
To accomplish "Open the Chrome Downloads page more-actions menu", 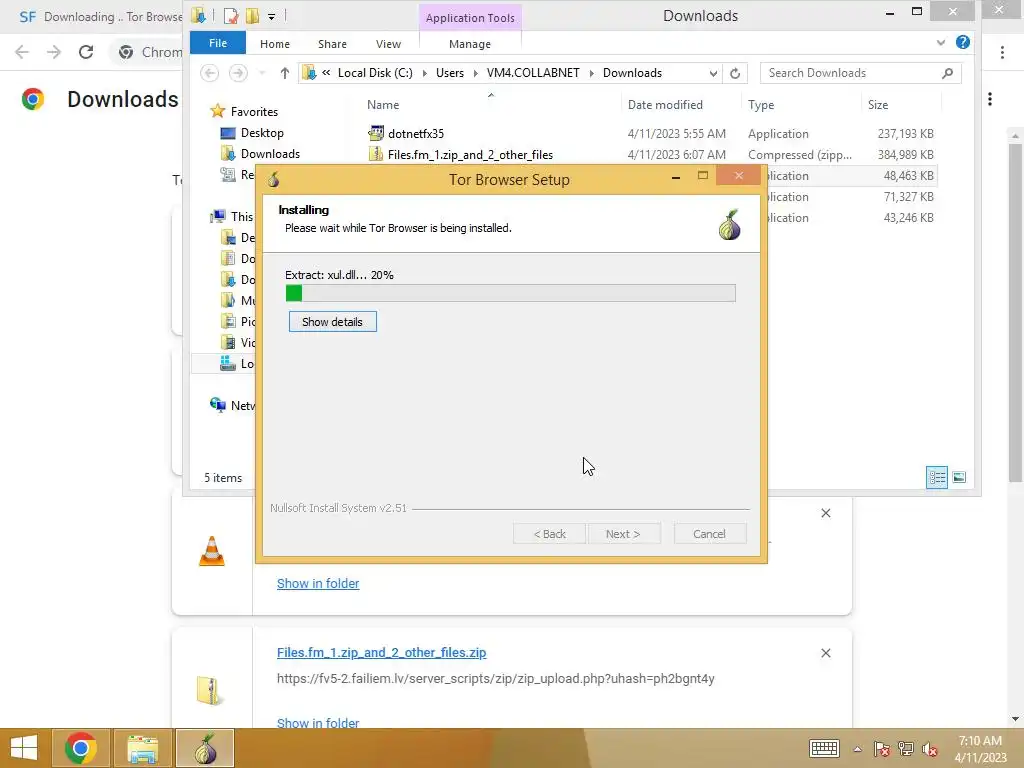I will click(x=990, y=99).
